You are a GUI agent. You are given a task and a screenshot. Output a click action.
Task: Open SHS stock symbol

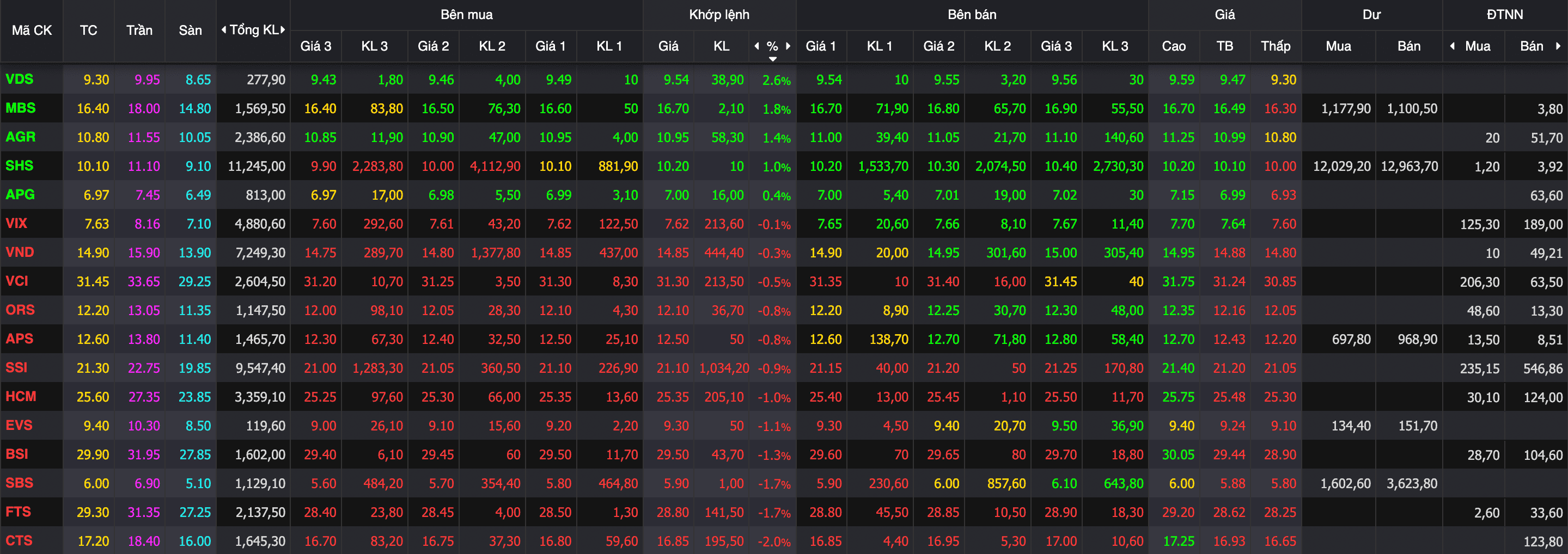(20, 165)
